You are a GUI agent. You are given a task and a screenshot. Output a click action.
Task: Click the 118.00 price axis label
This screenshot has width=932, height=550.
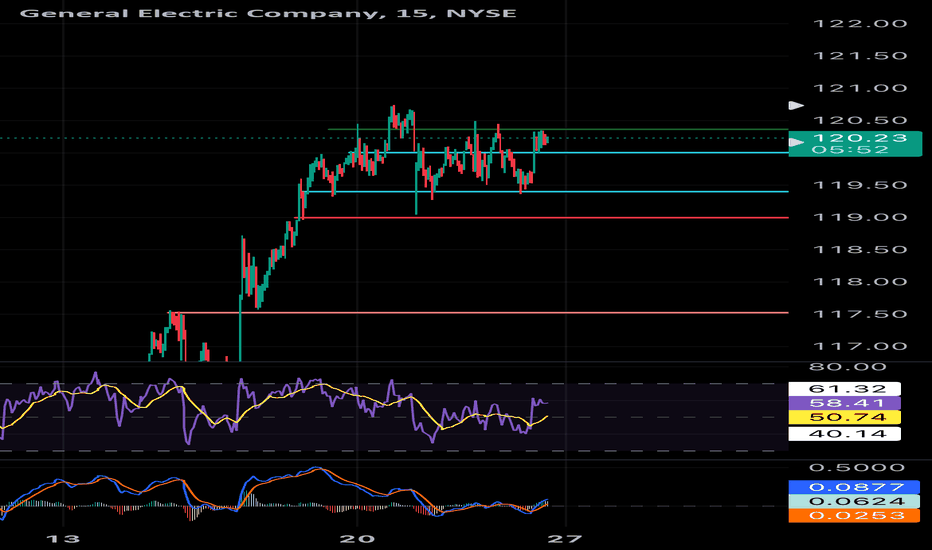[859, 282]
